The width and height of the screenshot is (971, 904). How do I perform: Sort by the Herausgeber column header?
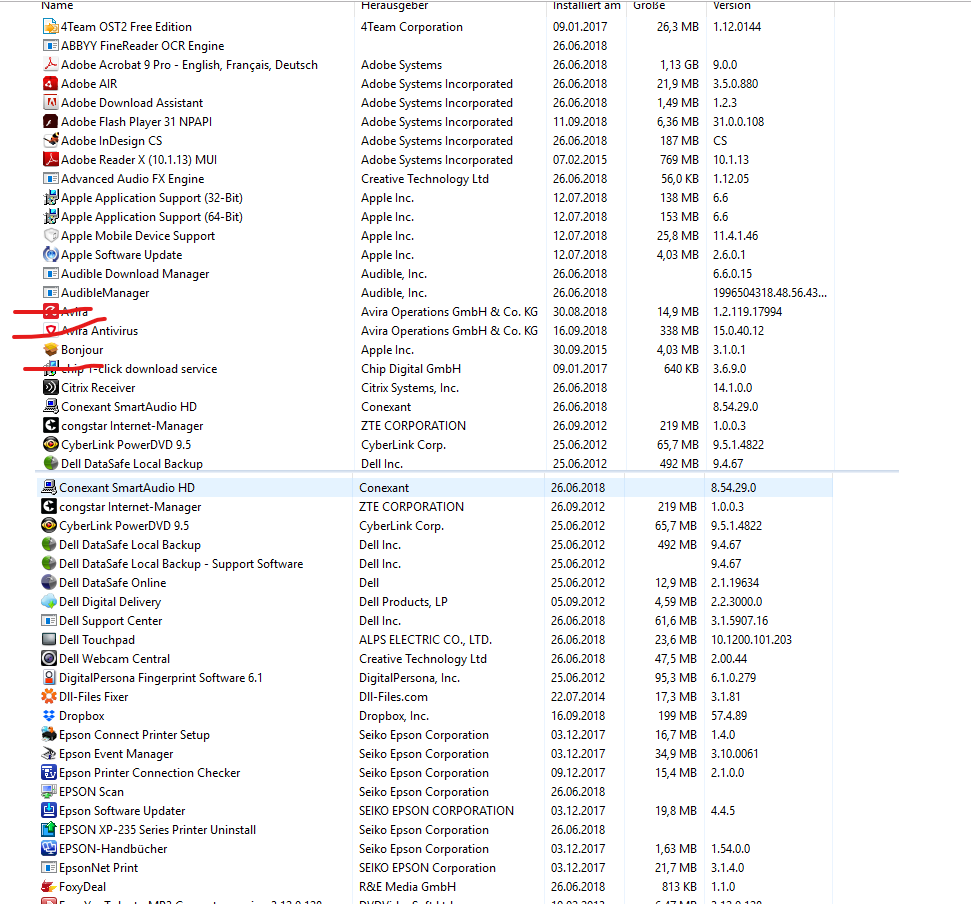[x=394, y=6]
